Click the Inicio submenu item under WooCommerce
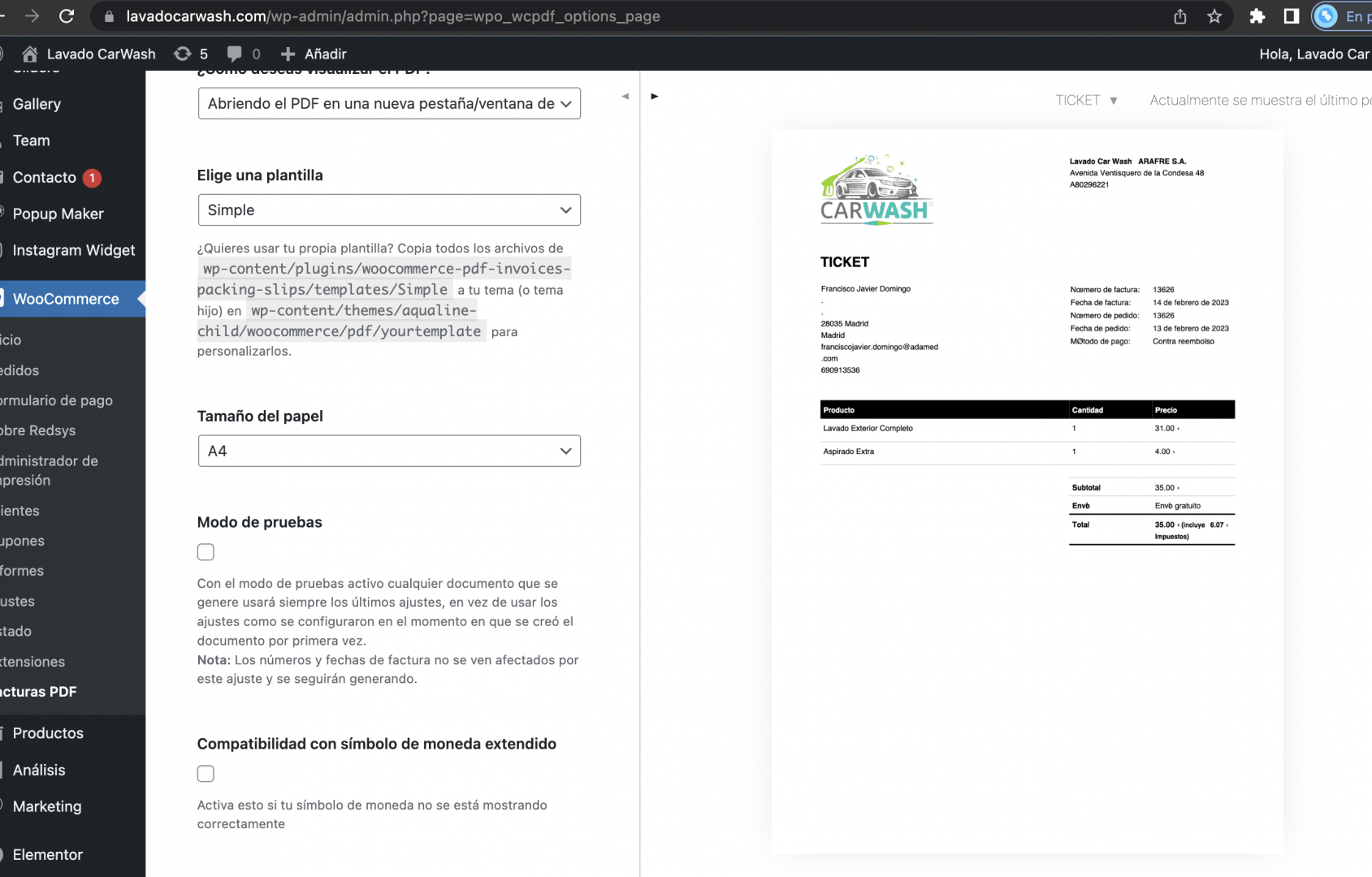Screen dimensions: 1372x877 (11, 340)
